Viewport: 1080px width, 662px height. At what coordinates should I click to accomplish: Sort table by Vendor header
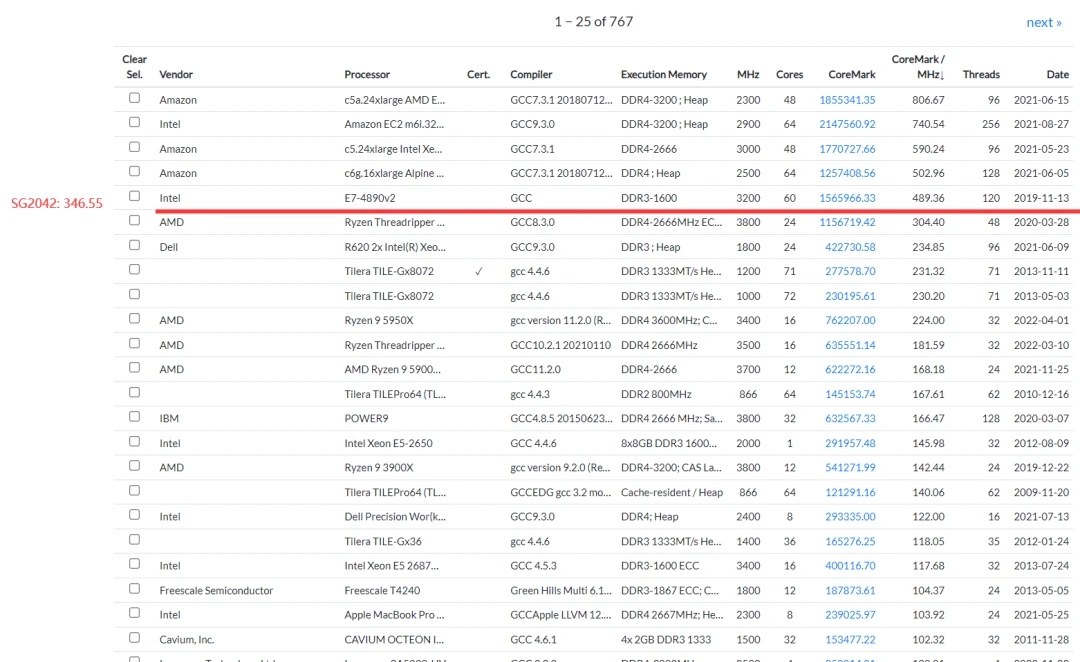coord(176,74)
